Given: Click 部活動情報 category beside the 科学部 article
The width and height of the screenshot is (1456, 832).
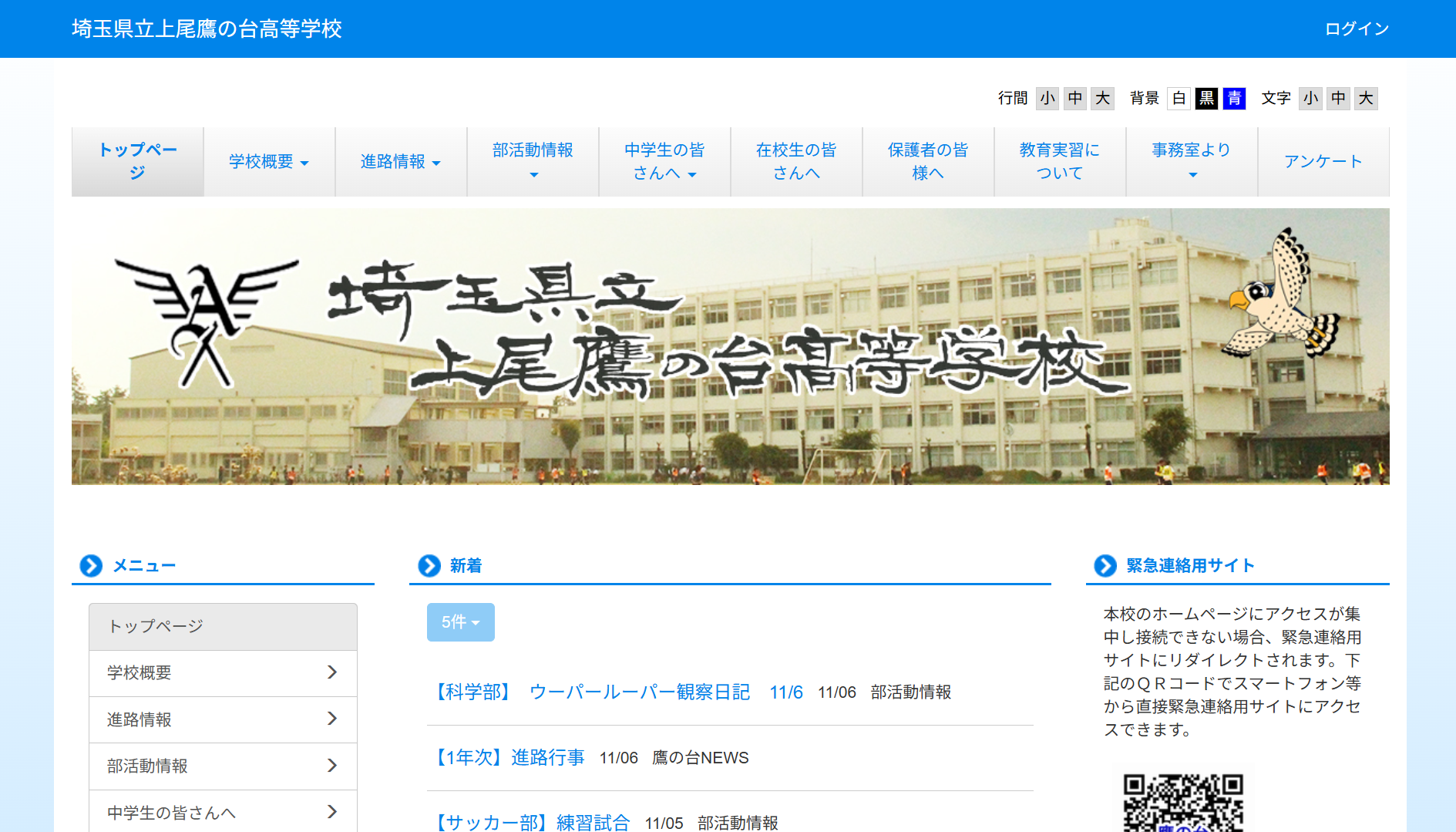Looking at the screenshot, I should point(911,692).
